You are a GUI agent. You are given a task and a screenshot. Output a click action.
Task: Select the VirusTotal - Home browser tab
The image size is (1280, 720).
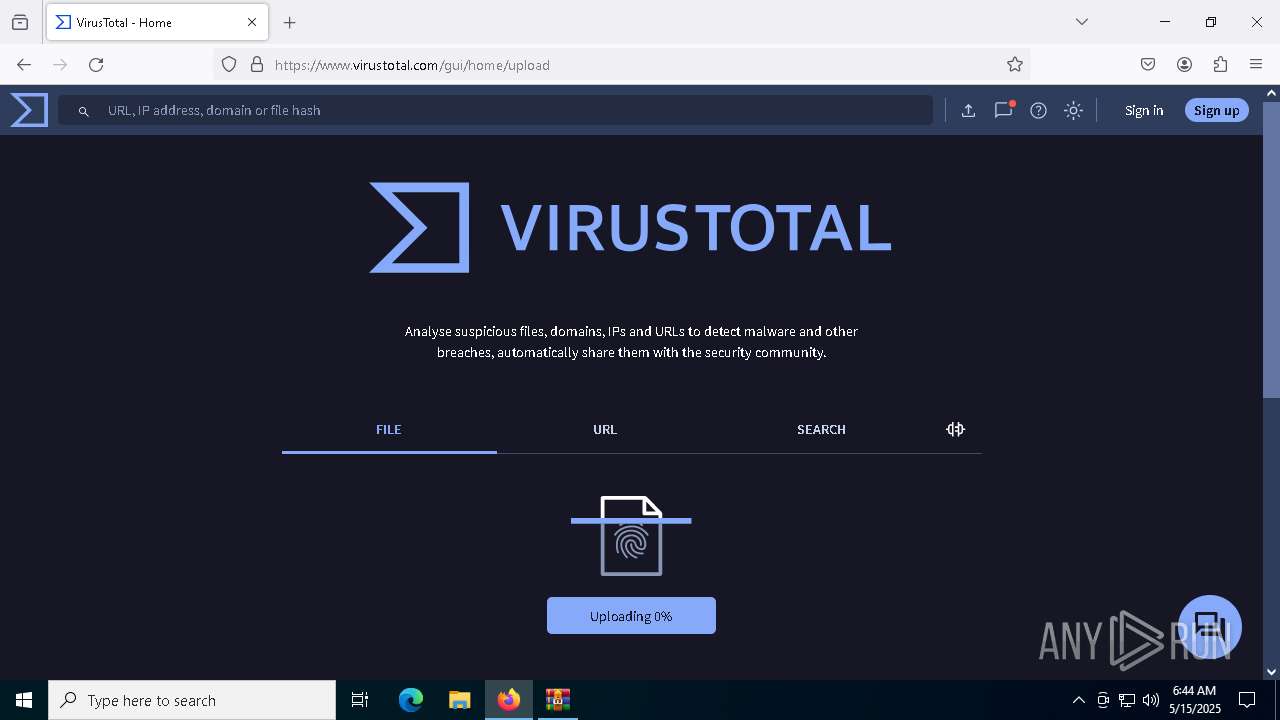[157, 22]
